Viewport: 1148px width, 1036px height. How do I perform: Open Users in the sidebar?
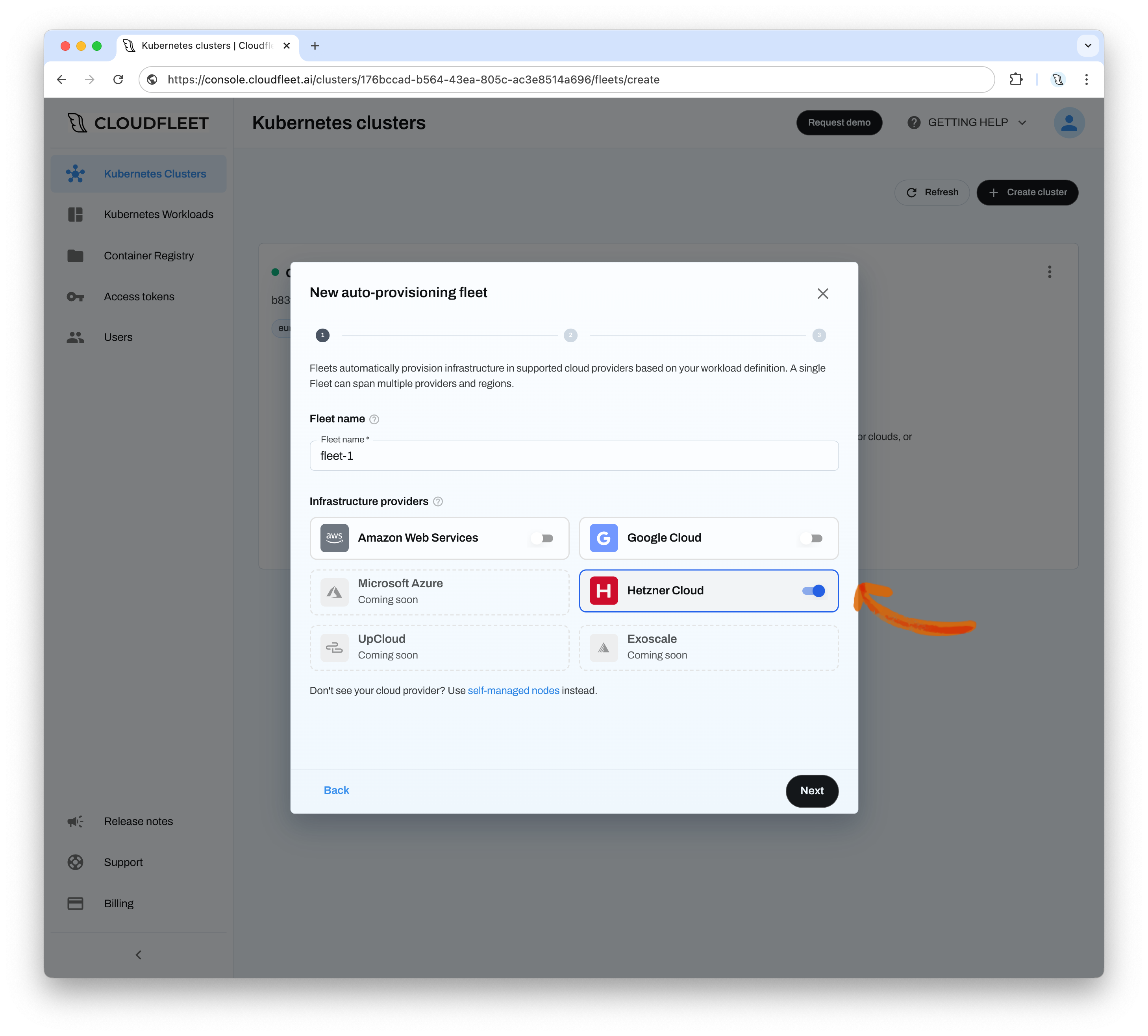(x=138, y=337)
